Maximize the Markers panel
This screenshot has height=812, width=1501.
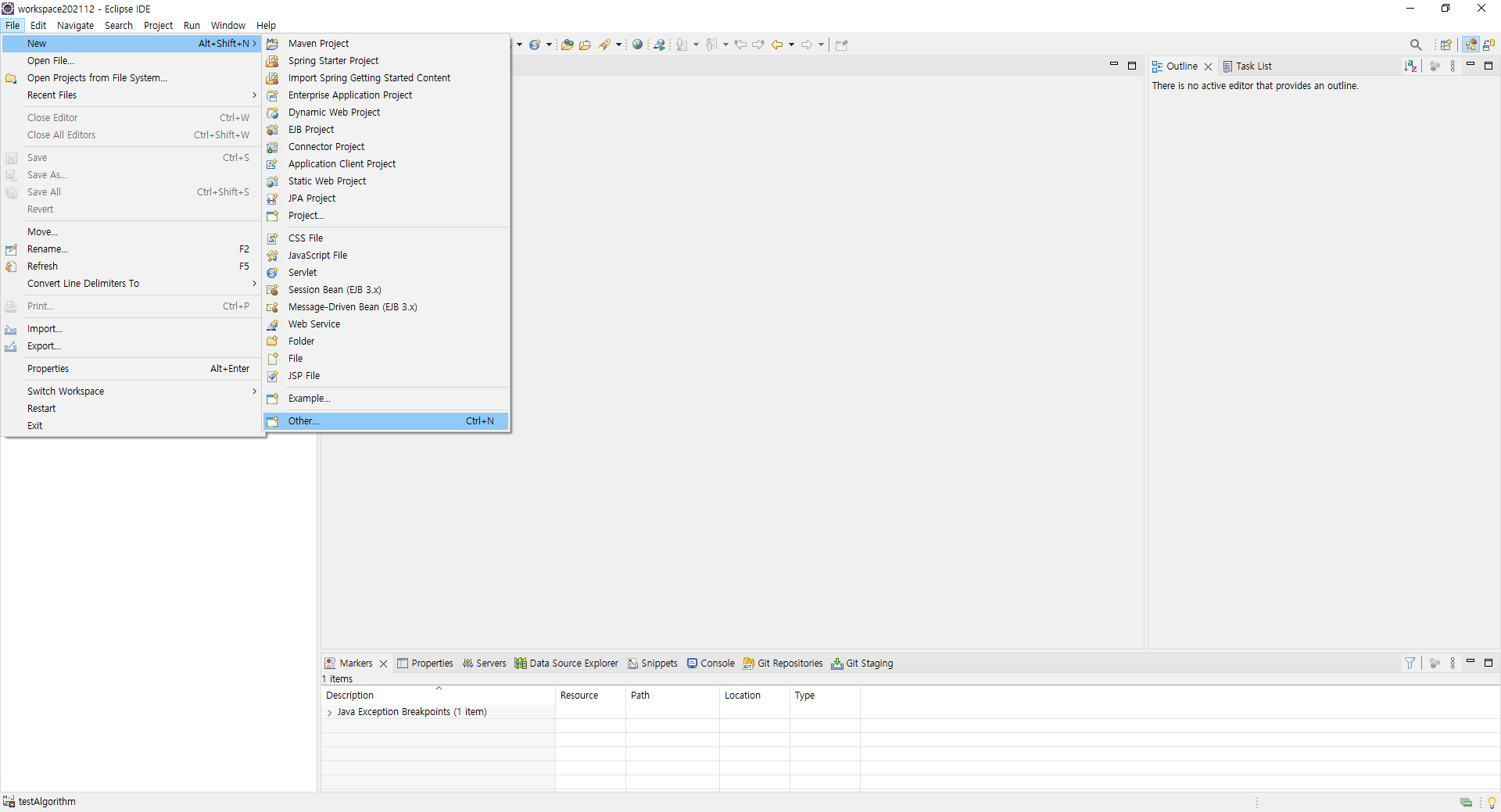coord(1488,662)
